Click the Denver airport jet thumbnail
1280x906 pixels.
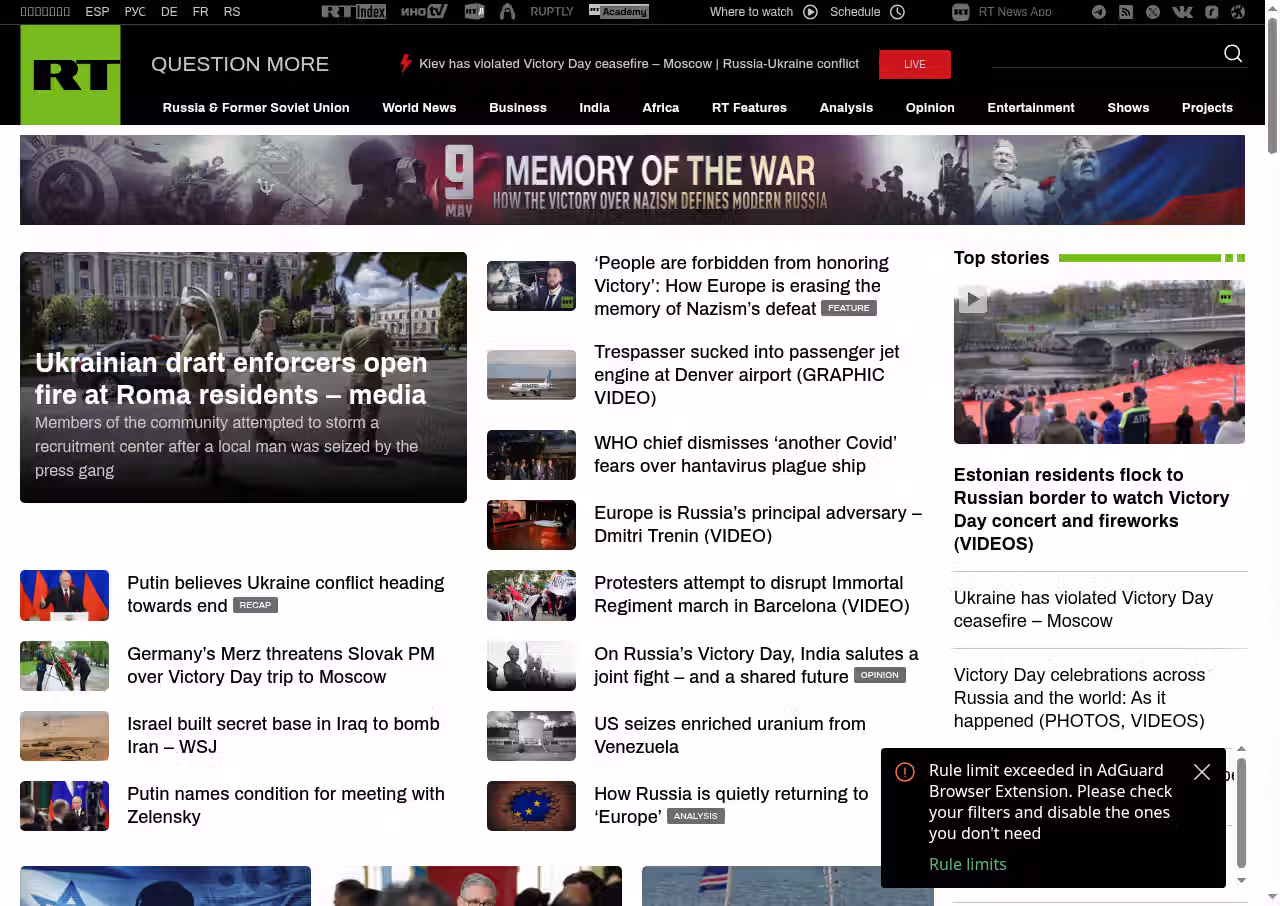531,375
